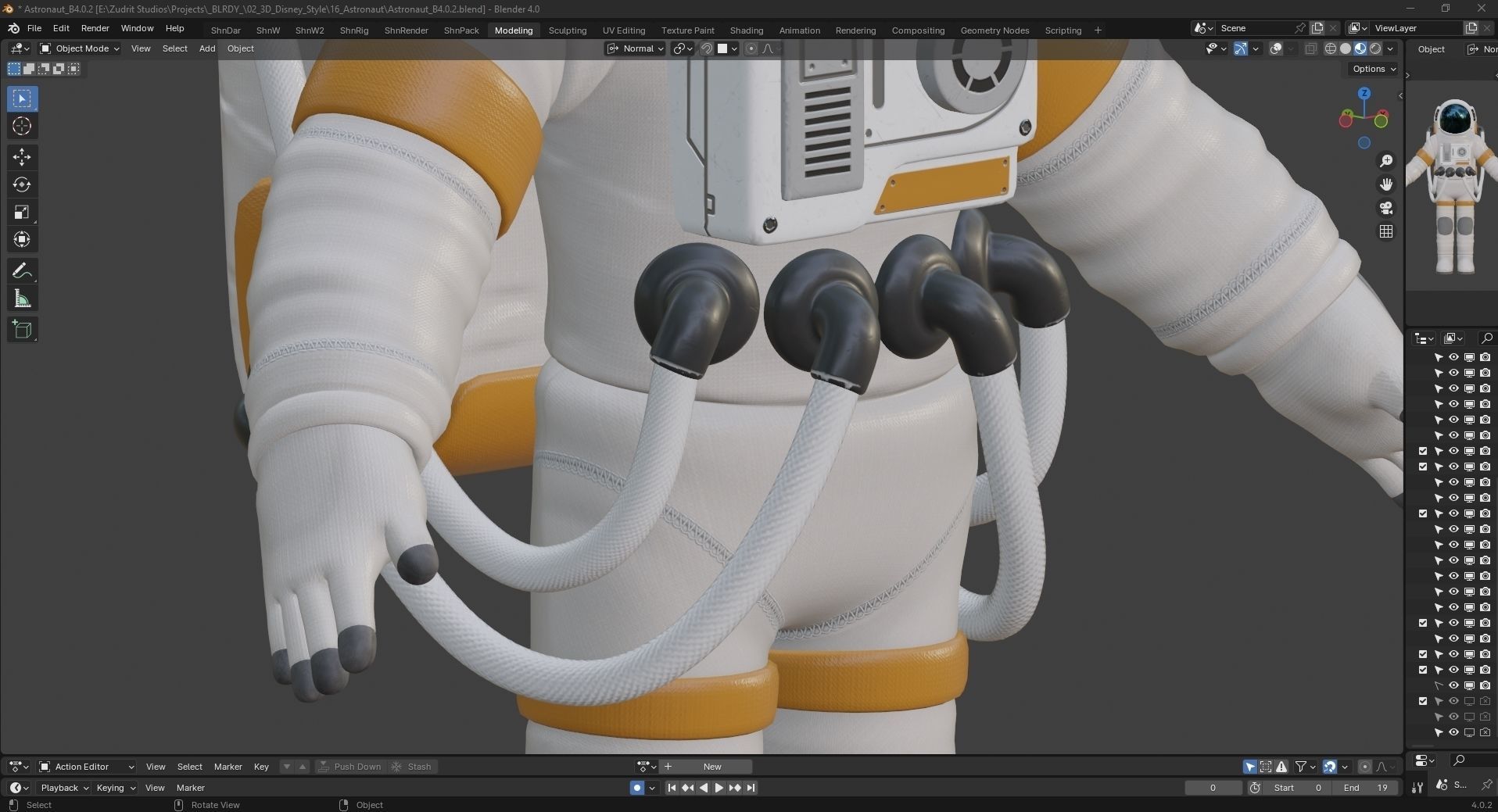Switch to the Sculpting workspace tab

tap(568, 30)
